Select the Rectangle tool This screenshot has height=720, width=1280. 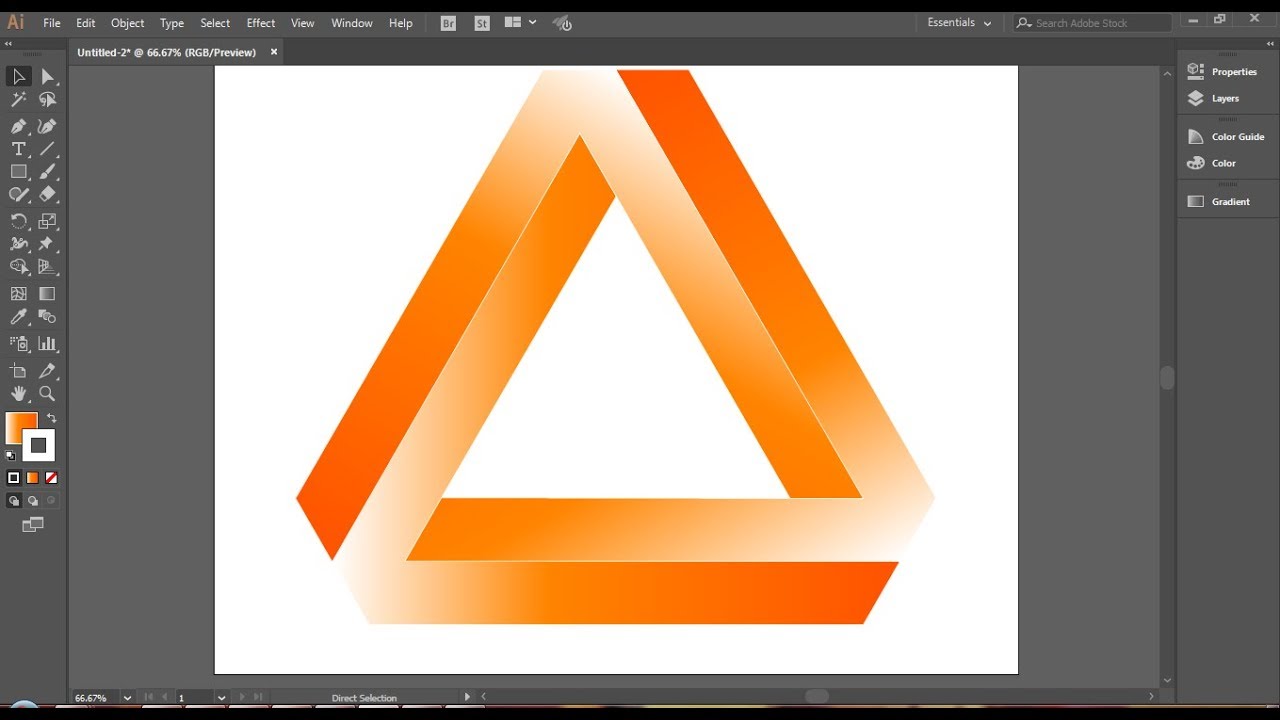18,172
